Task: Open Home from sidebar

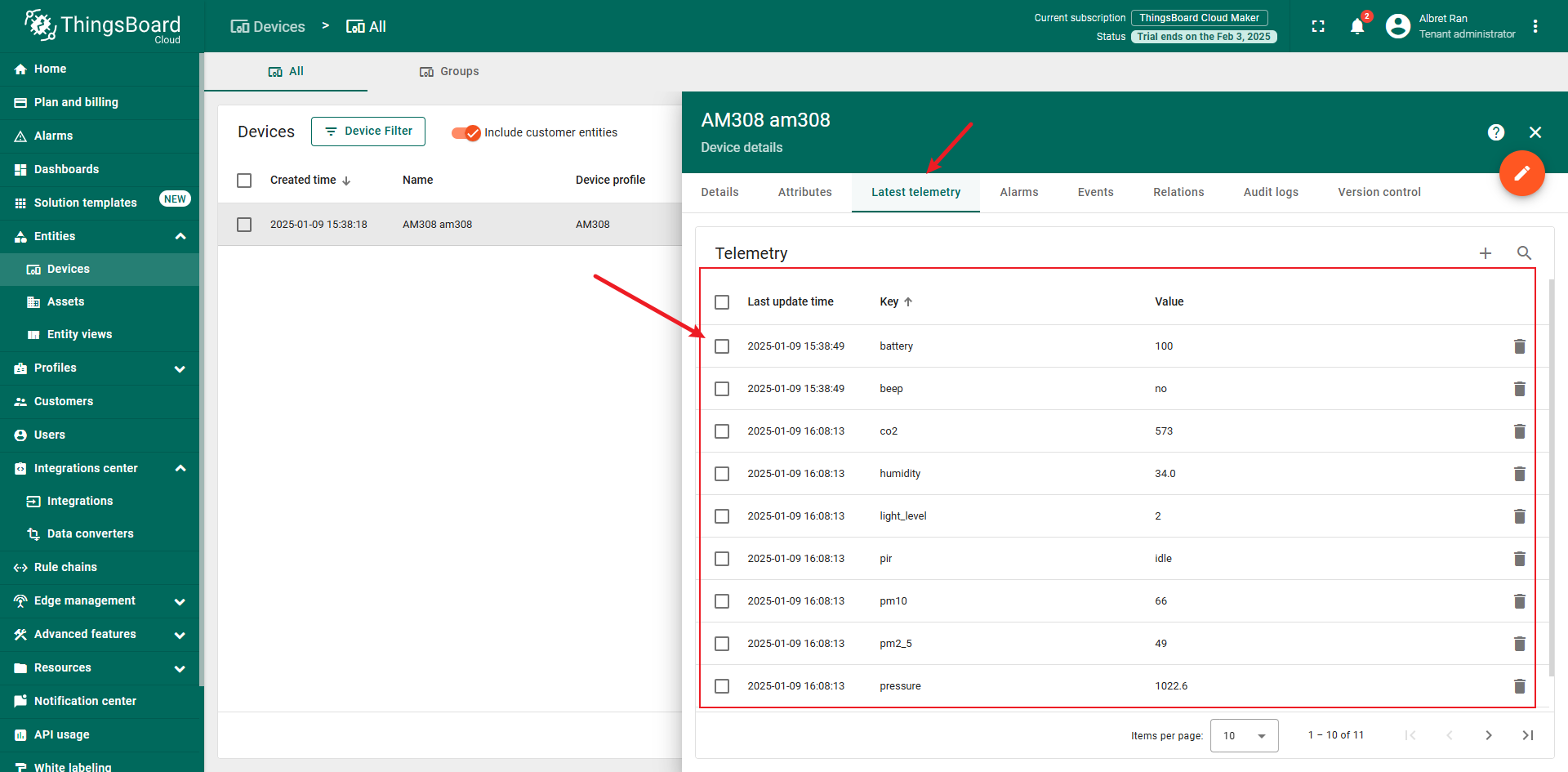Action: (100, 69)
